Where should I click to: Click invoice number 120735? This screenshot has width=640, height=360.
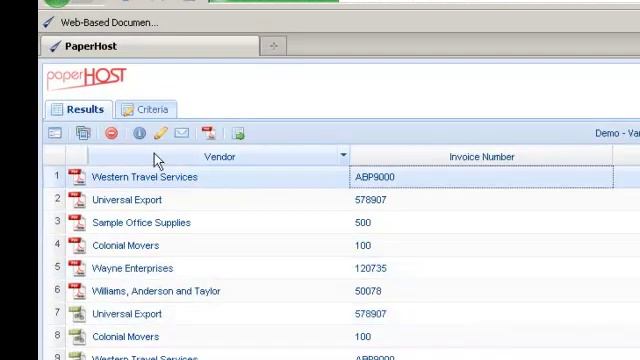pos(371,269)
